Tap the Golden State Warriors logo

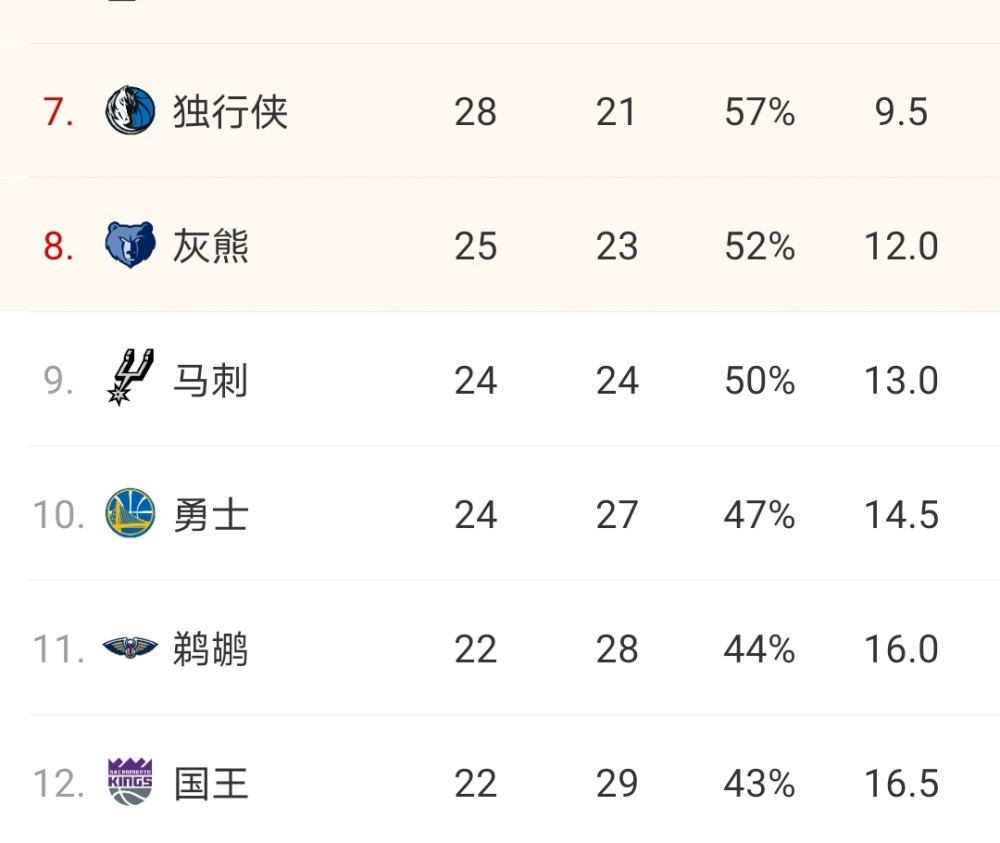pyautogui.click(x=130, y=513)
